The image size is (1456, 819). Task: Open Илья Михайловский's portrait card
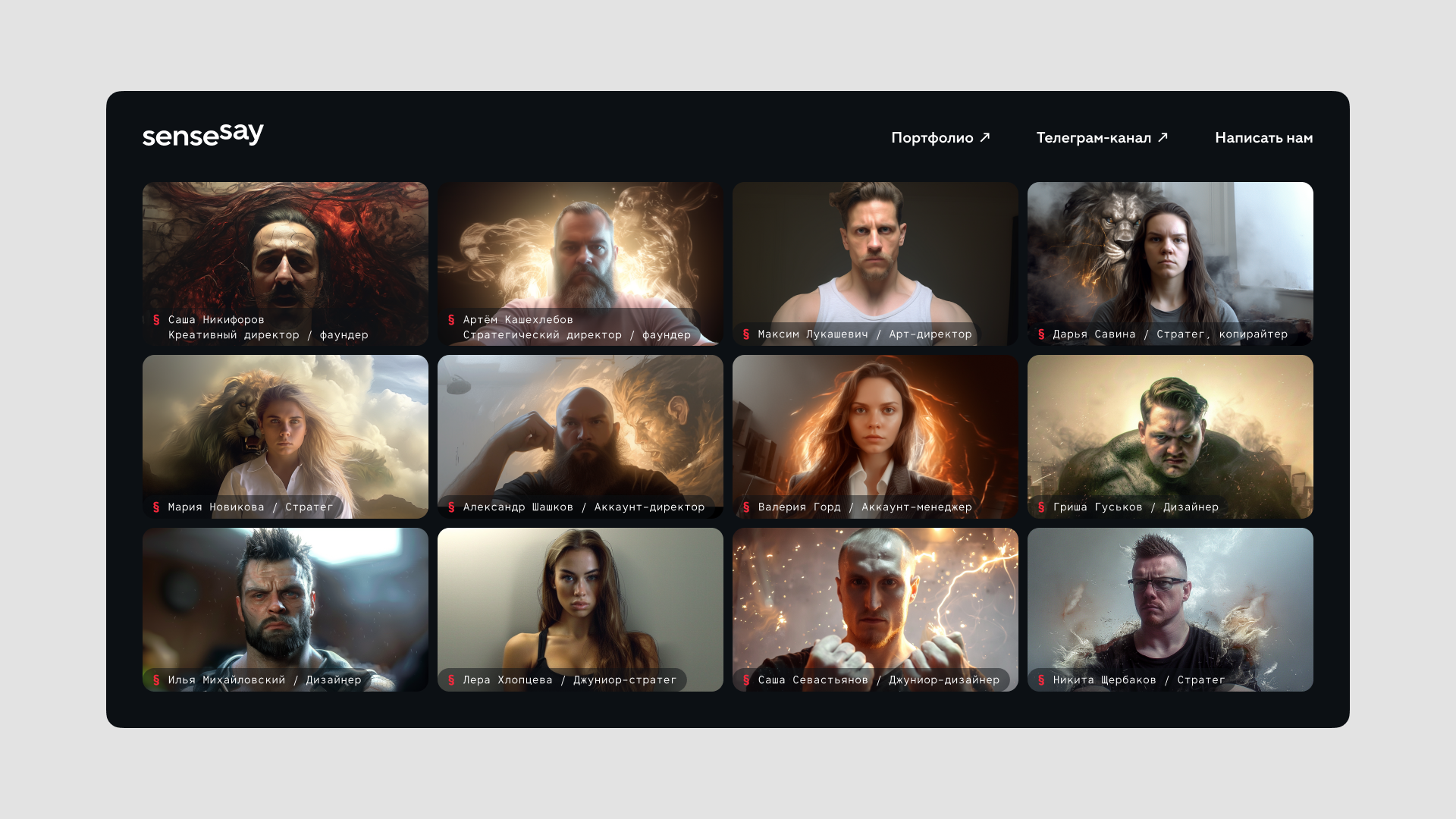click(285, 610)
